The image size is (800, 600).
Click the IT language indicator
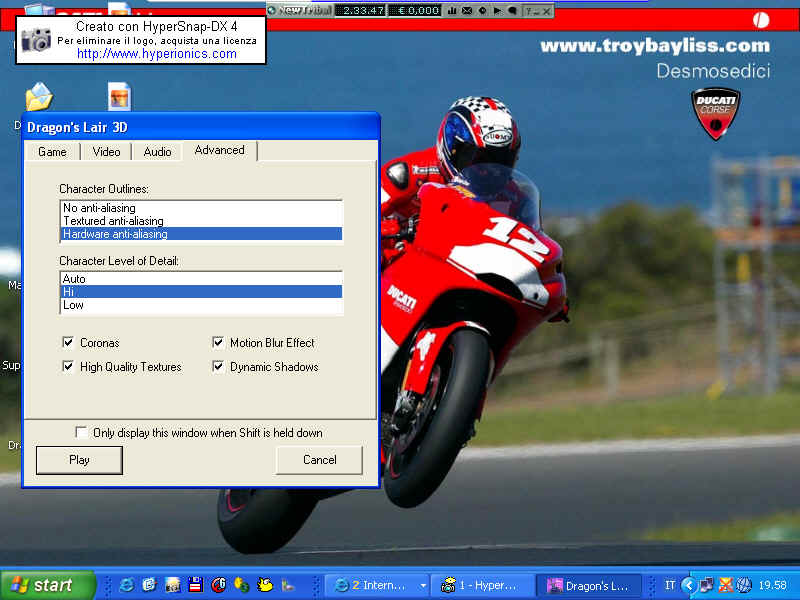(669, 585)
